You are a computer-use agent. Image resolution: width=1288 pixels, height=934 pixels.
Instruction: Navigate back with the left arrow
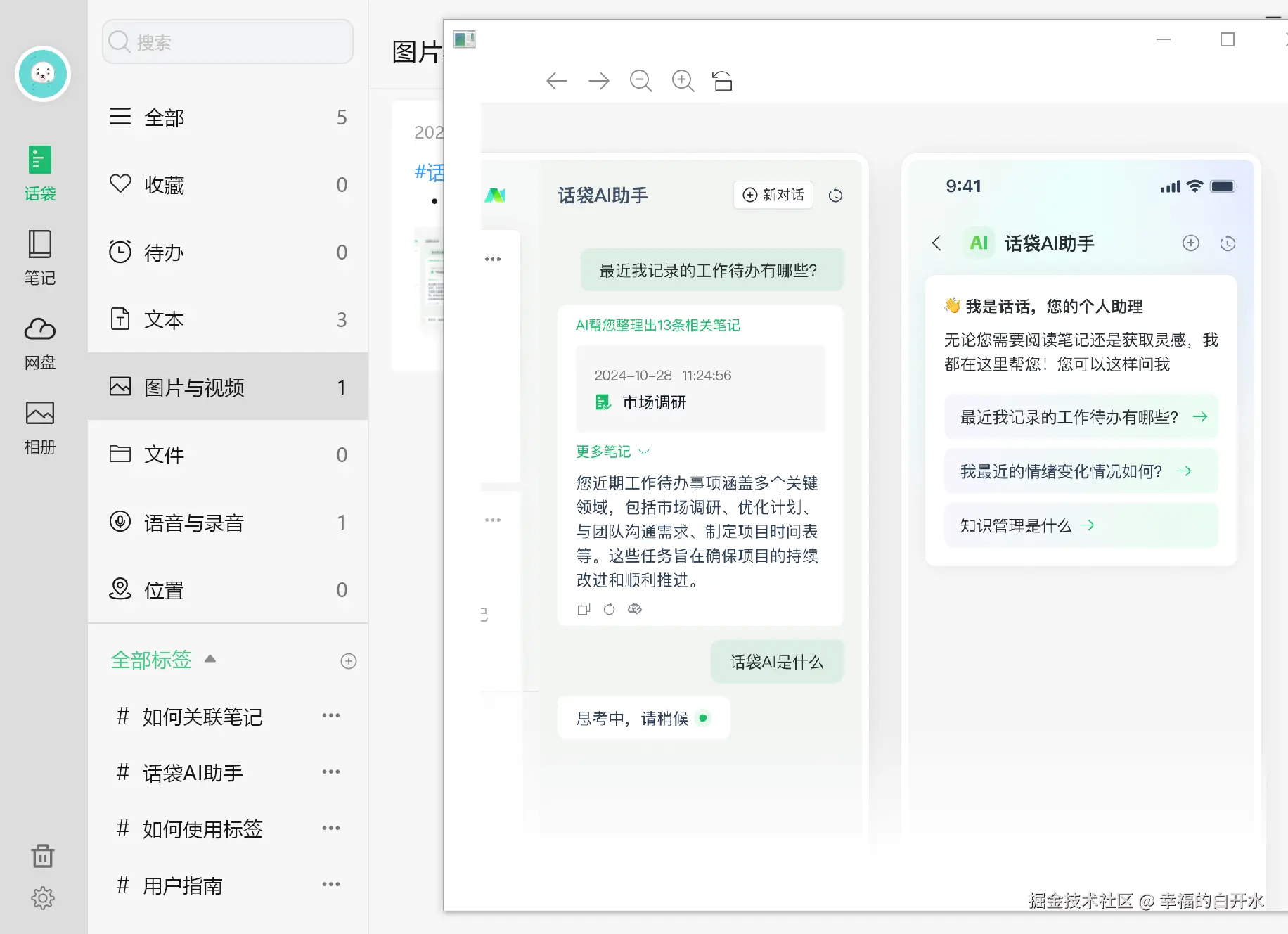556,81
